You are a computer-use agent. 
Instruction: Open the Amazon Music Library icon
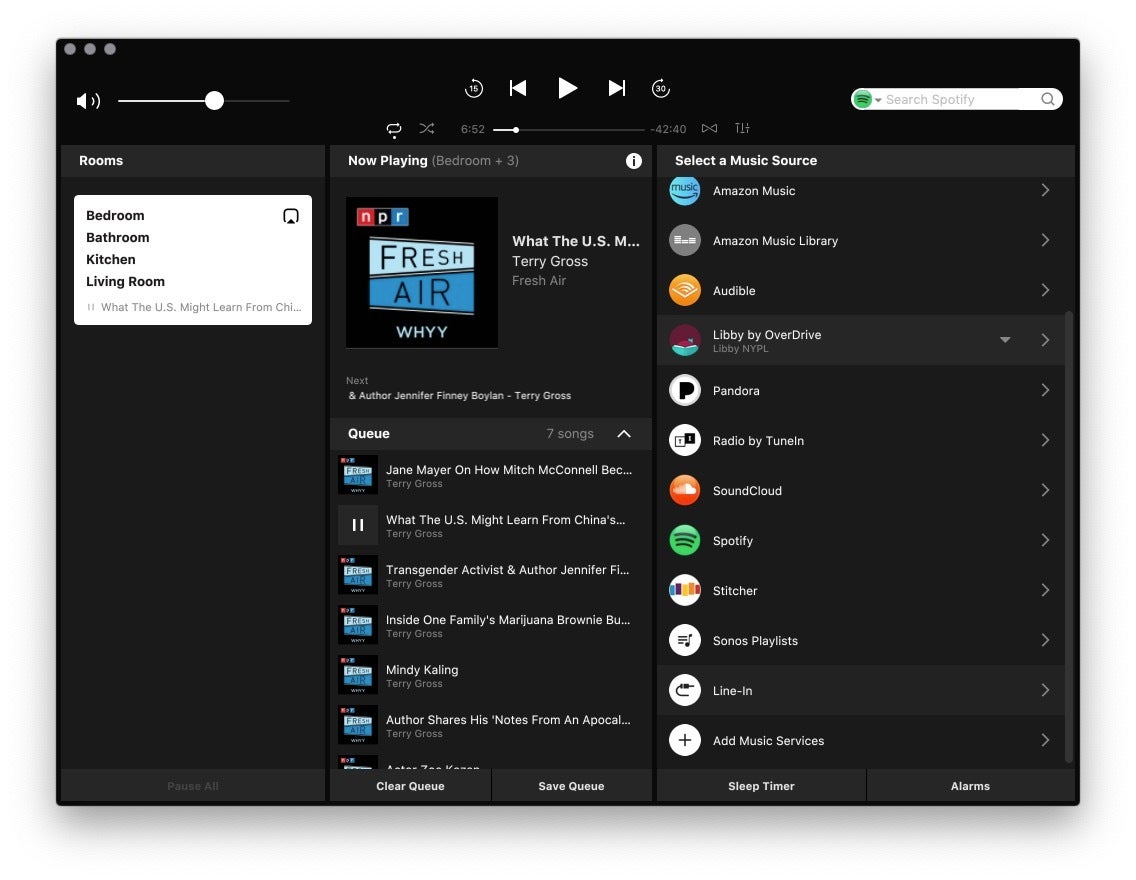pos(685,240)
